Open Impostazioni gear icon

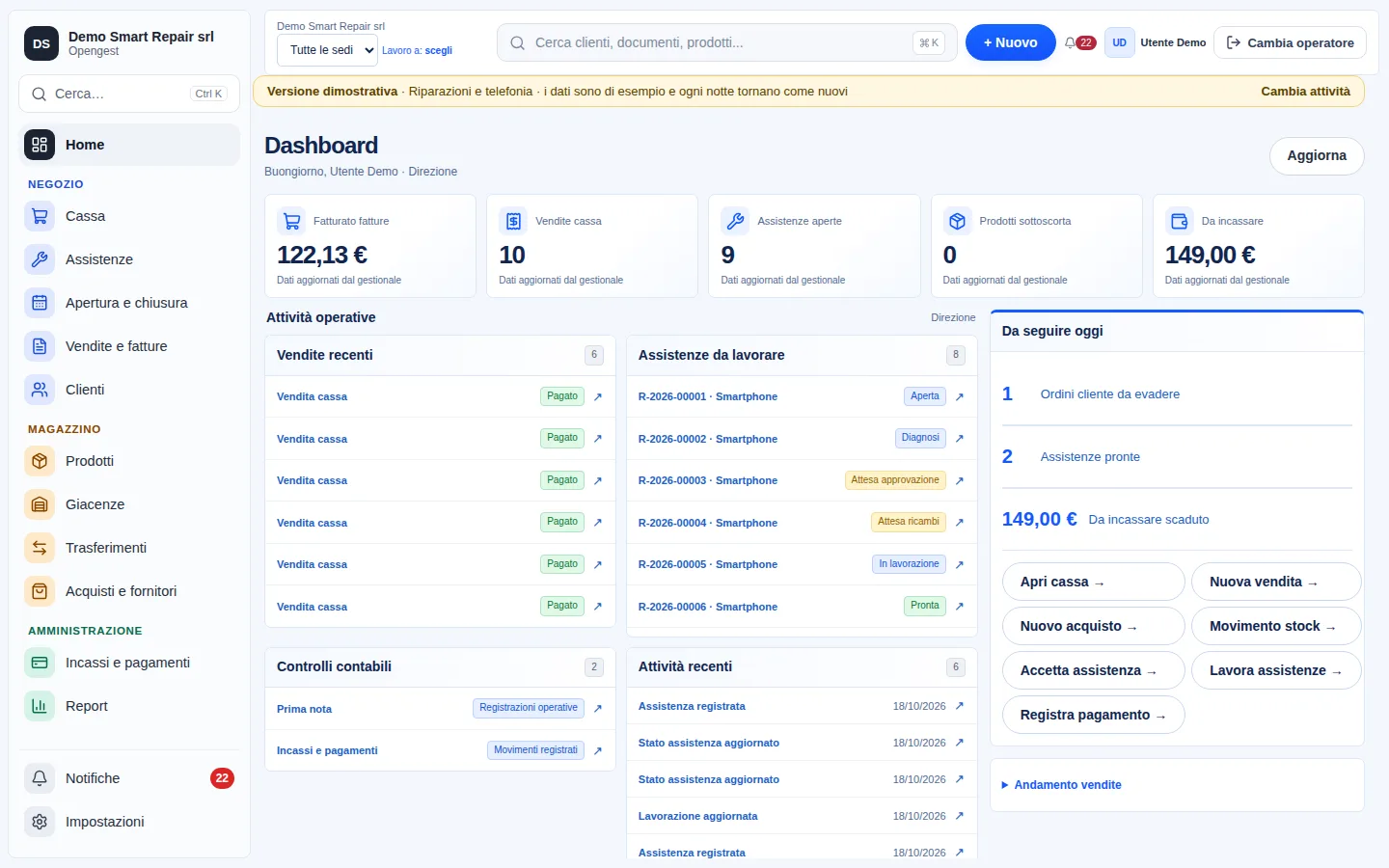40,822
